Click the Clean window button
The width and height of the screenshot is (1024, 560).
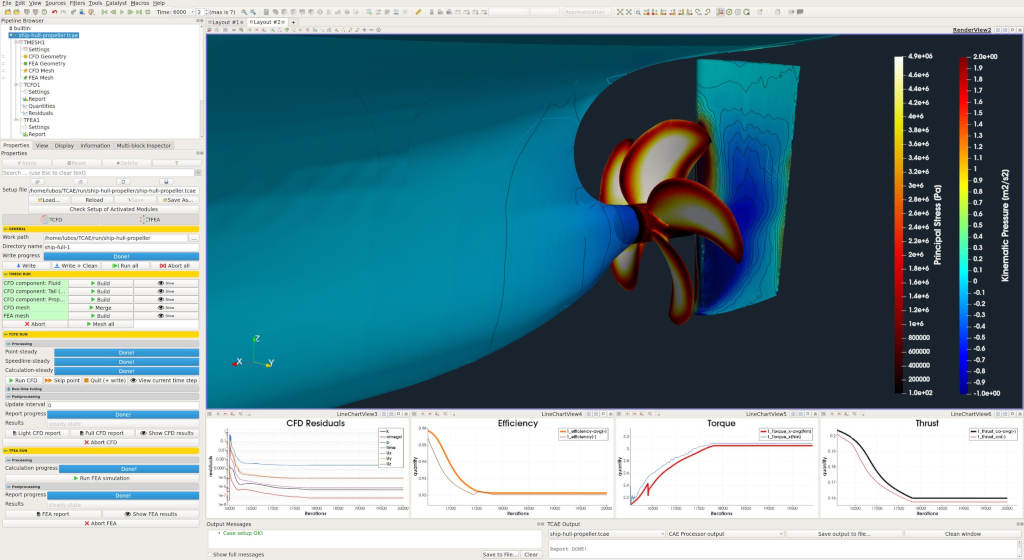pos(963,534)
